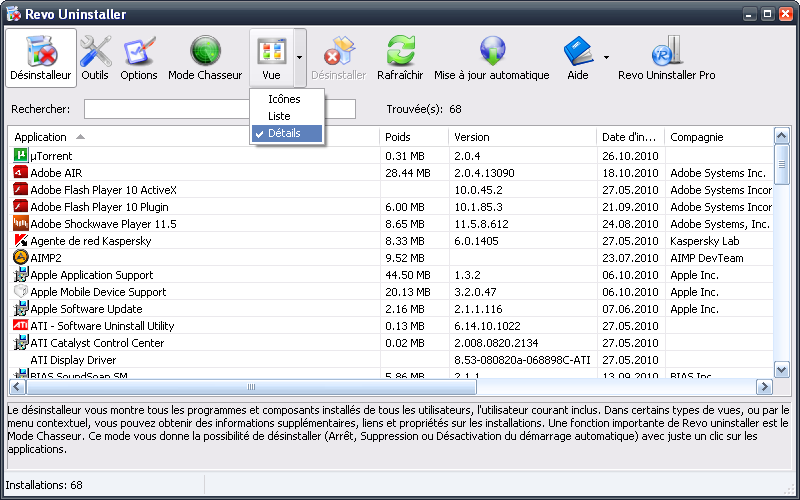Click the vertical scrollbar down arrow
Screen dimensions: 800x500
(x=782, y=369)
